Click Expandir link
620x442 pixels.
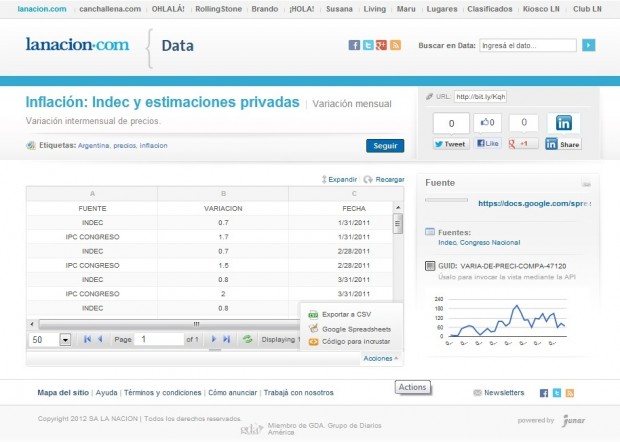coord(339,179)
